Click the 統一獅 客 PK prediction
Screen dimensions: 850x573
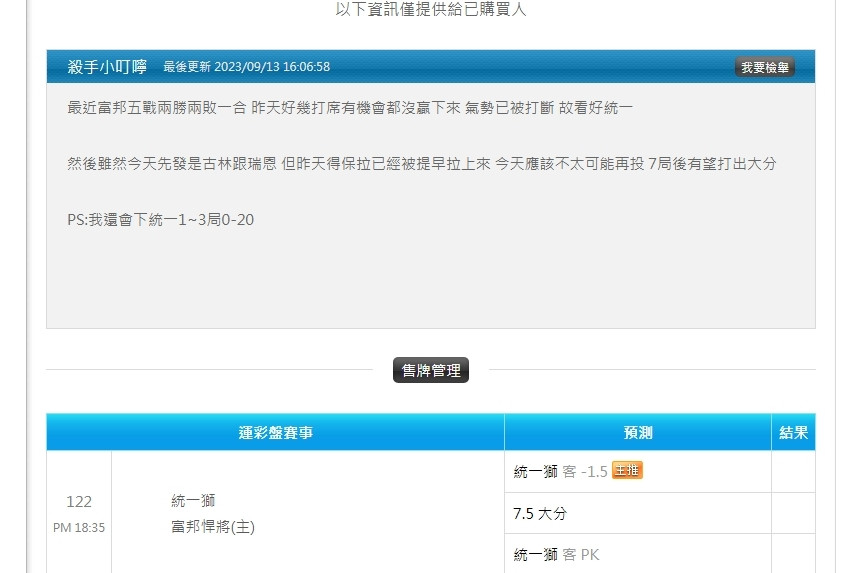click(556, 555)
